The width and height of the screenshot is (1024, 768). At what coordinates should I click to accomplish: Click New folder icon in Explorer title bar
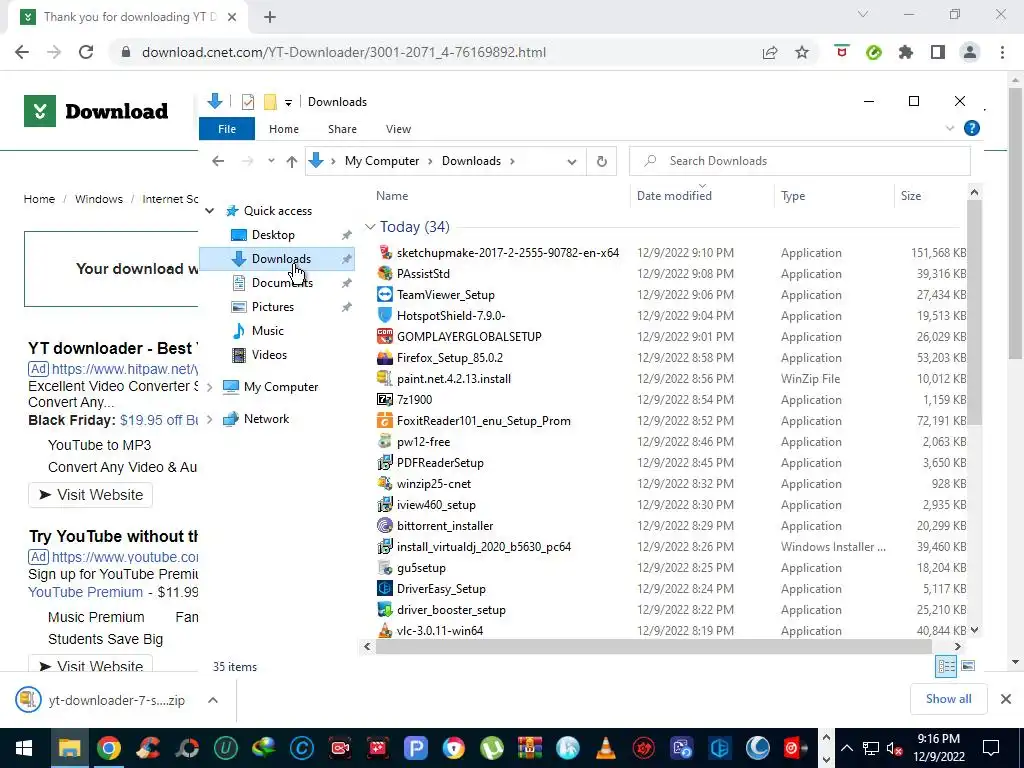[x=270, y=102]
